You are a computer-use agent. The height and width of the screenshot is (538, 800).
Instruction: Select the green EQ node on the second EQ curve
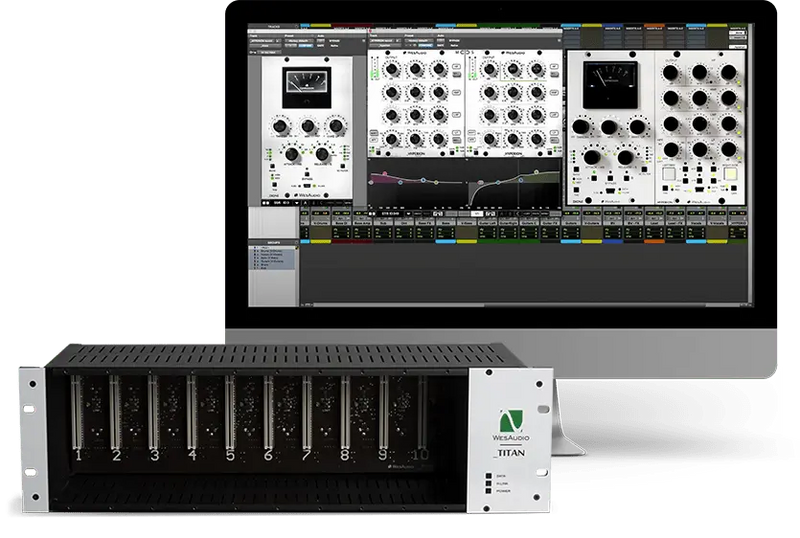click(536, 172)
